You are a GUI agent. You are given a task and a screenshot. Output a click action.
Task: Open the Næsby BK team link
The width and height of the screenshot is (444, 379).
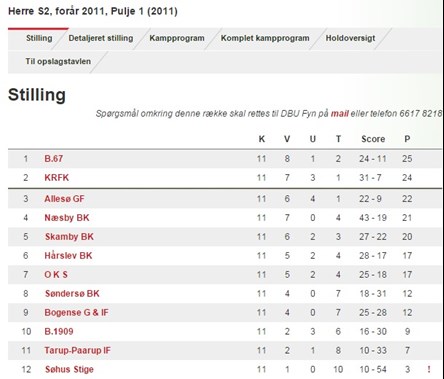[67, 218]
